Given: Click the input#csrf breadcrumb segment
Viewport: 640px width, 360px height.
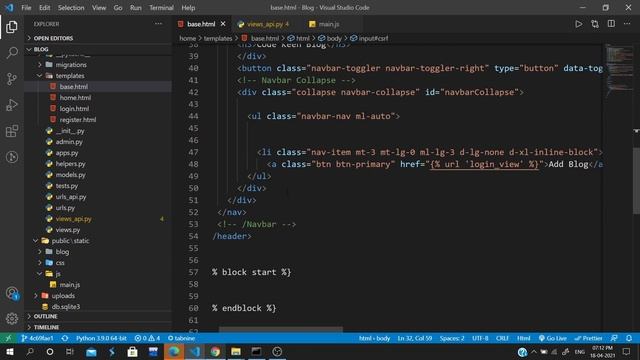Looking at the screenshot, I should click(x=373, y=38).
